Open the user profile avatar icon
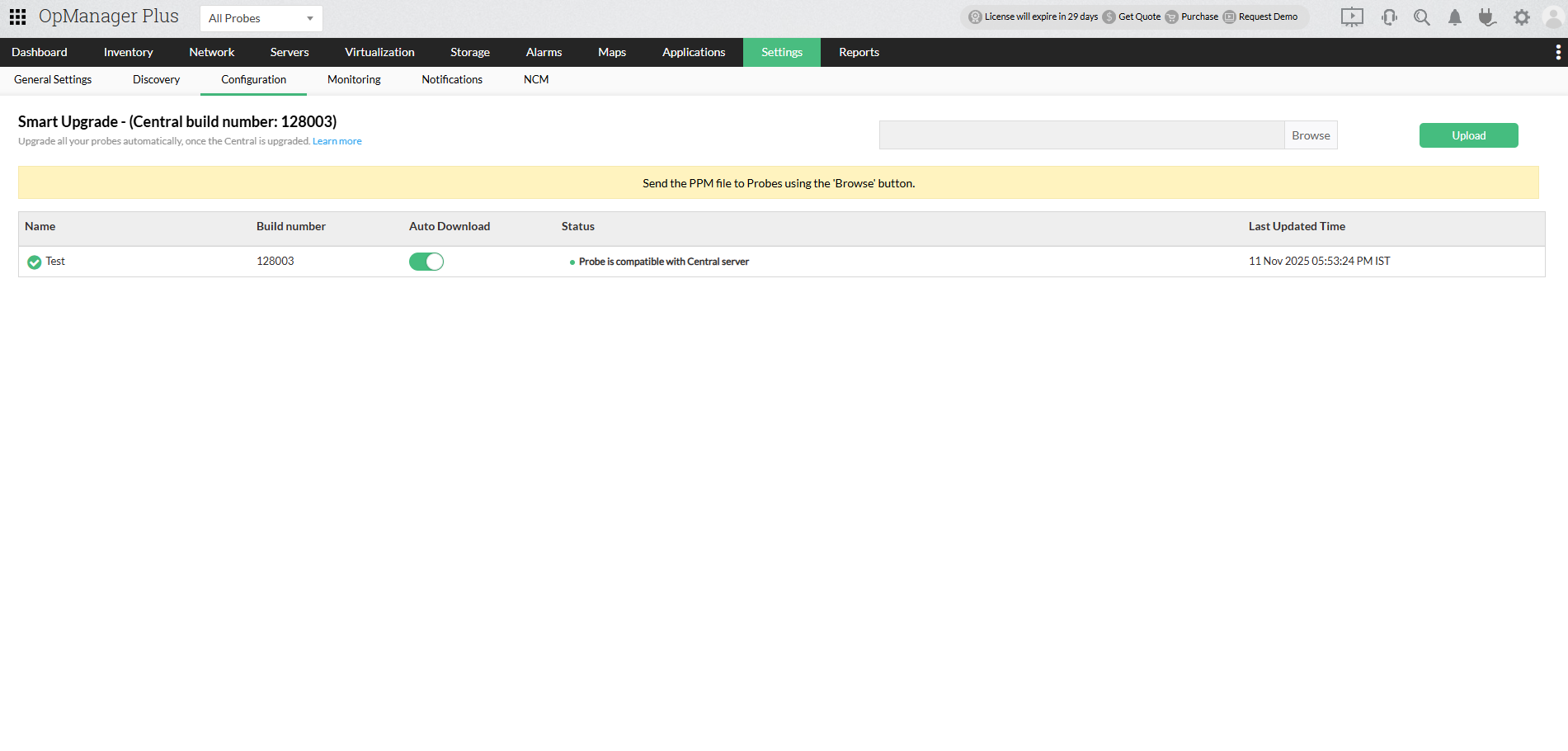The height and width of the screenshot is (751, 1568). [x=1554, y=17]
